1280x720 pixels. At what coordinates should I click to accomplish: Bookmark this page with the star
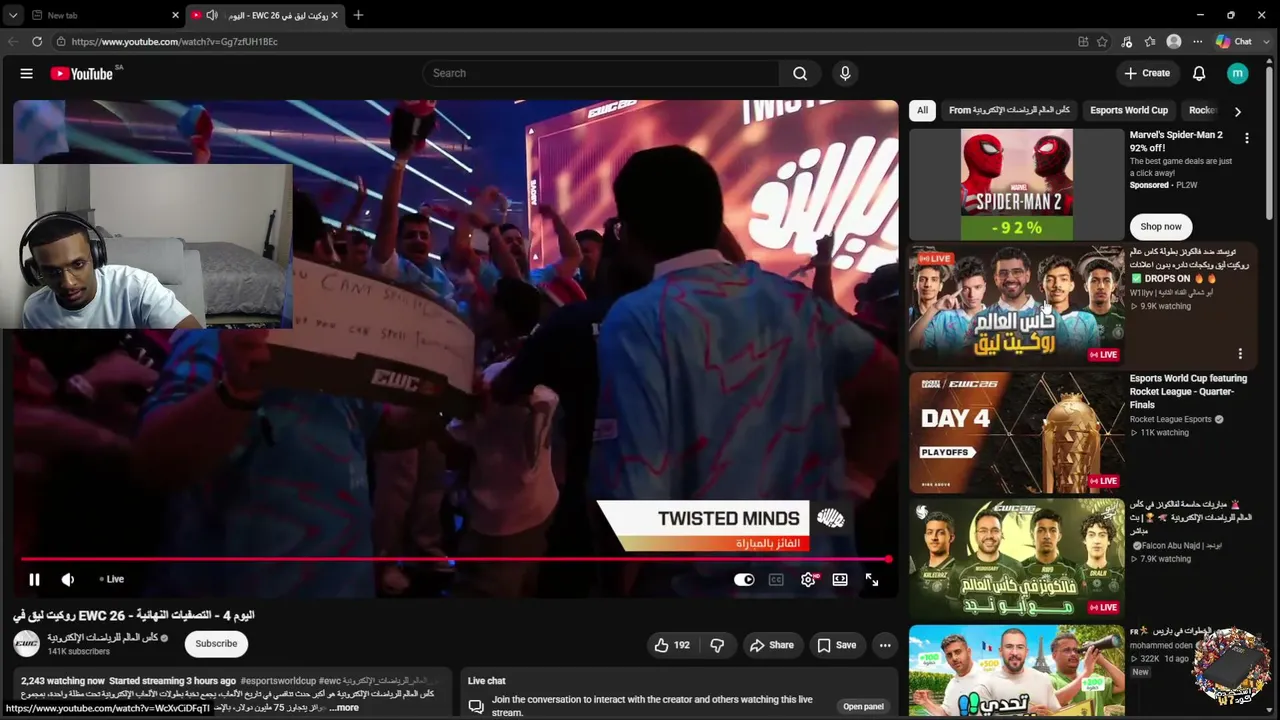tap(1102, 42)
